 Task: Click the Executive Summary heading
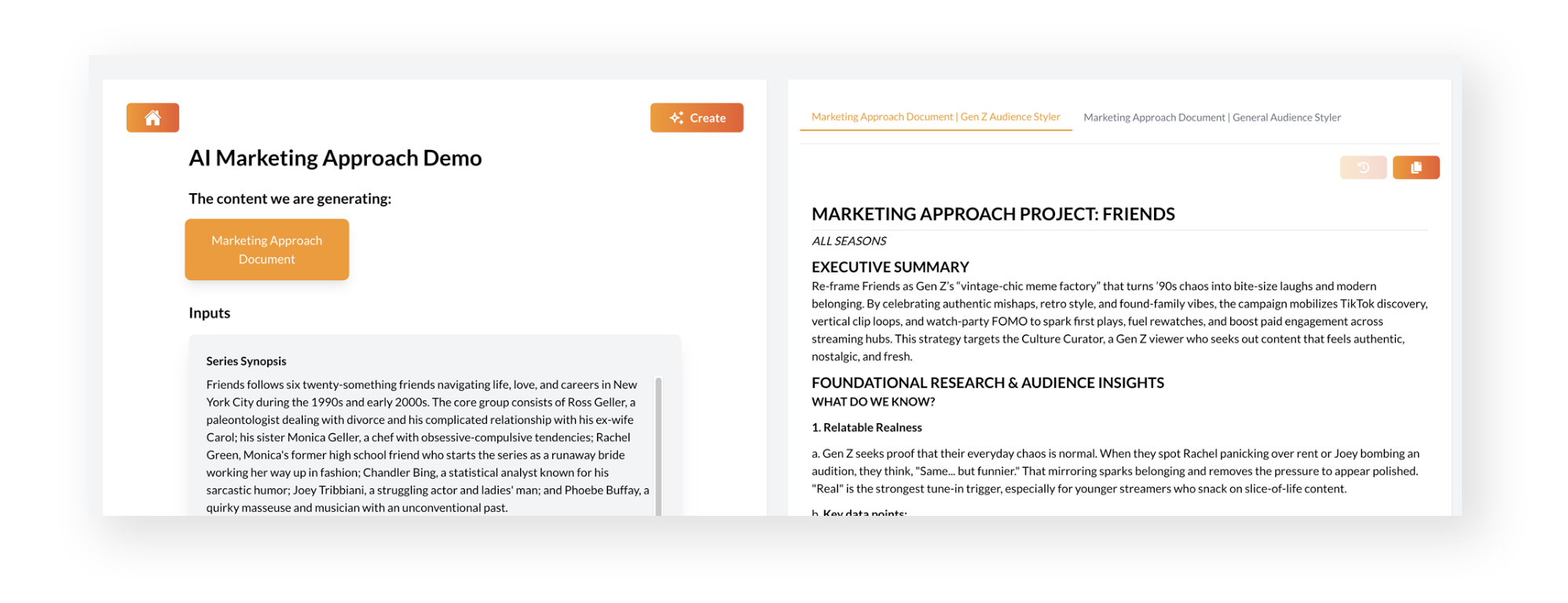click(x=889, y=267)
